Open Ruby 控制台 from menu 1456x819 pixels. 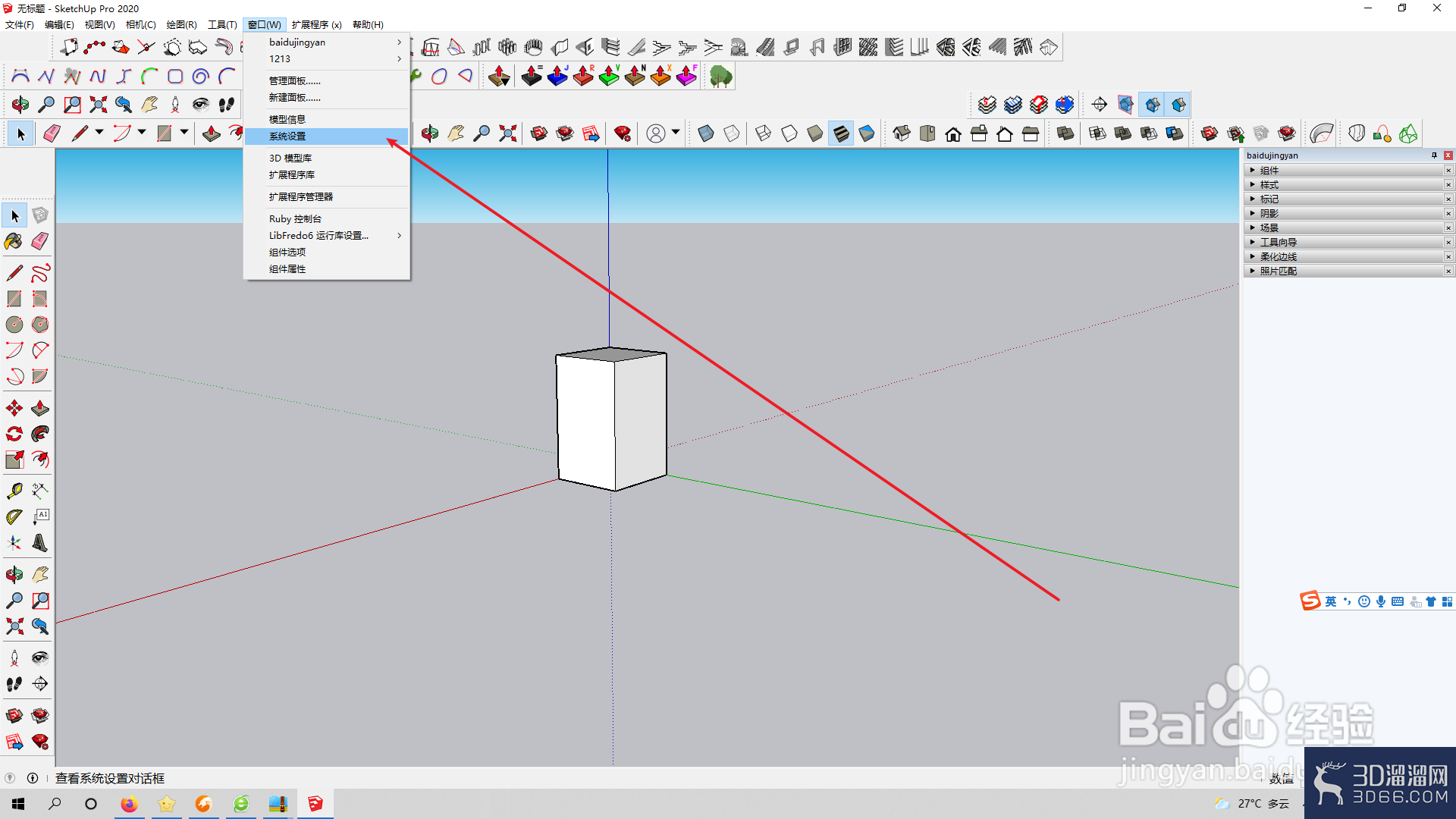coord(327,219)
